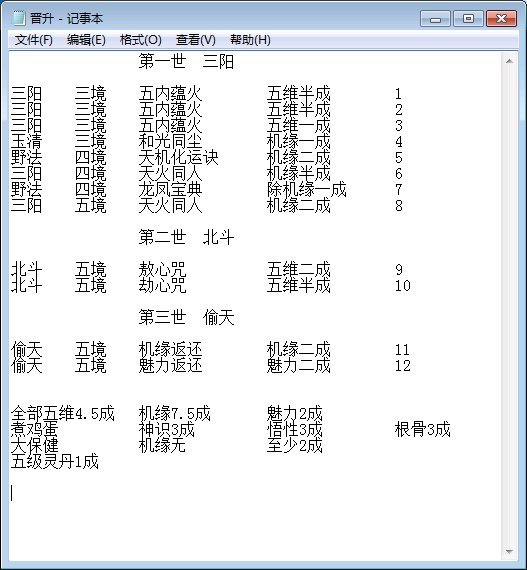Click the heading 第二世 北斗

coord(186,237)
